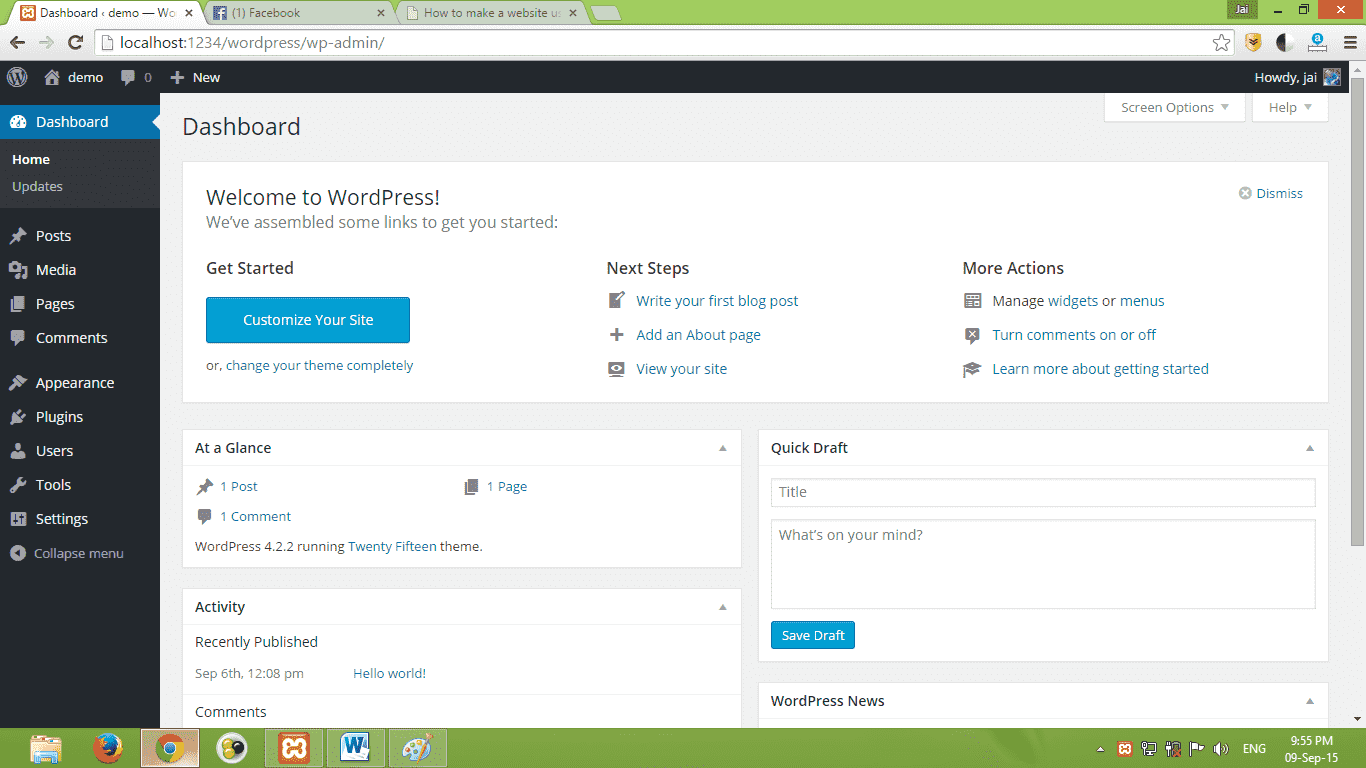Click the home icon next to demo
The image size is (1366, 768).
(x=52, y=77)
